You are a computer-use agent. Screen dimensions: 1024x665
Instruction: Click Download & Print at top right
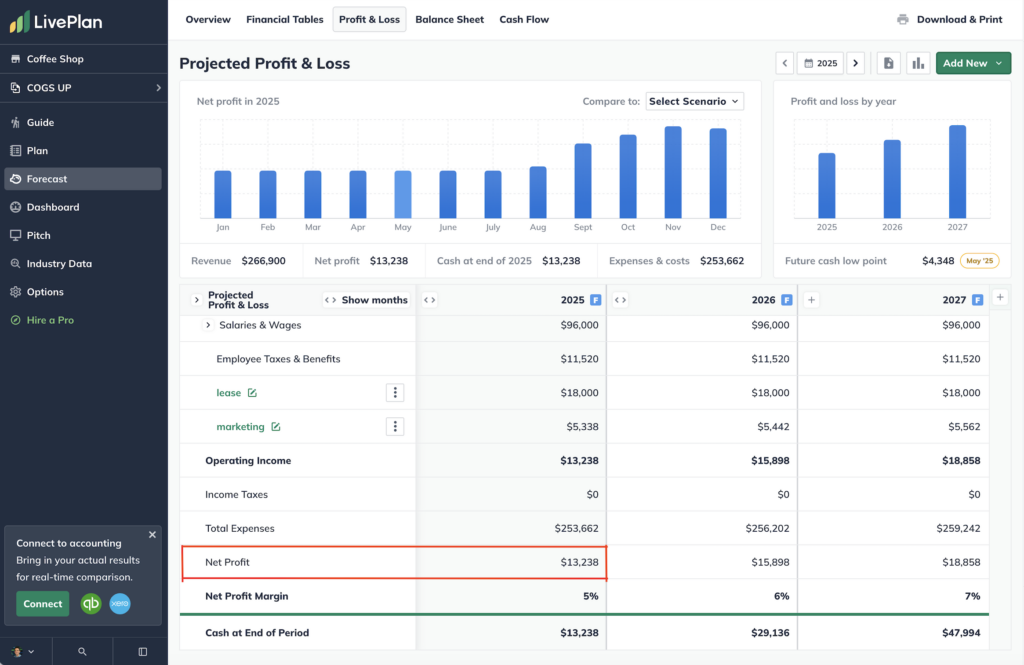[x=950, y=19]
